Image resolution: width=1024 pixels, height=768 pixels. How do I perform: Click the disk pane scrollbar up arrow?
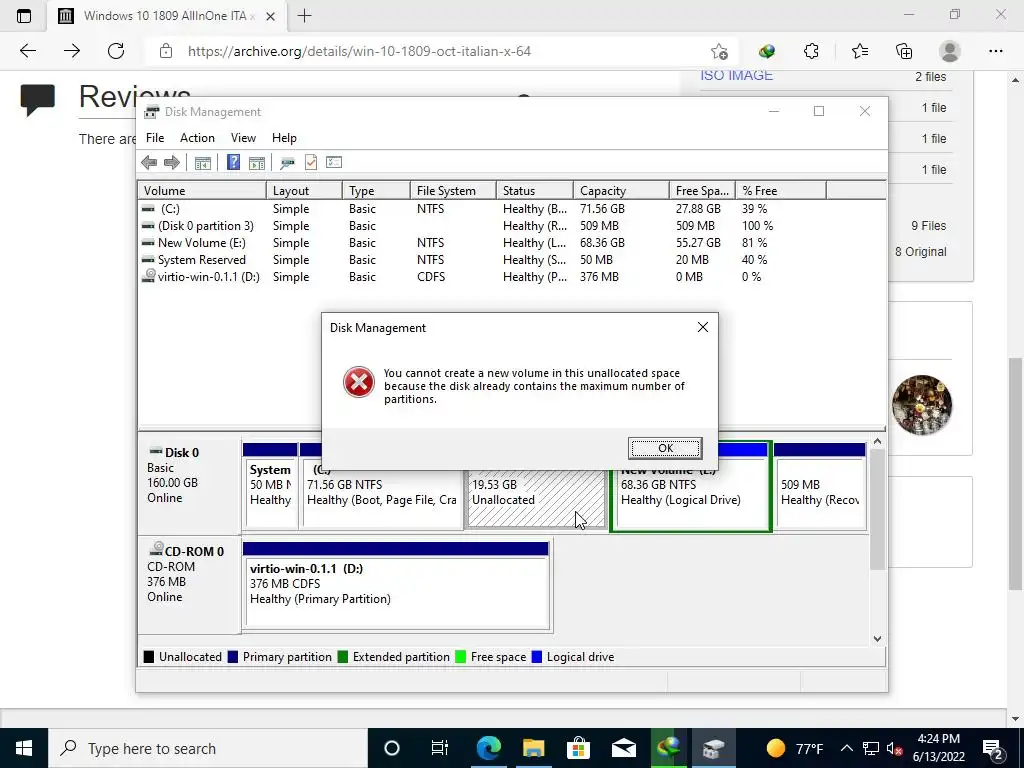[878, 442]
